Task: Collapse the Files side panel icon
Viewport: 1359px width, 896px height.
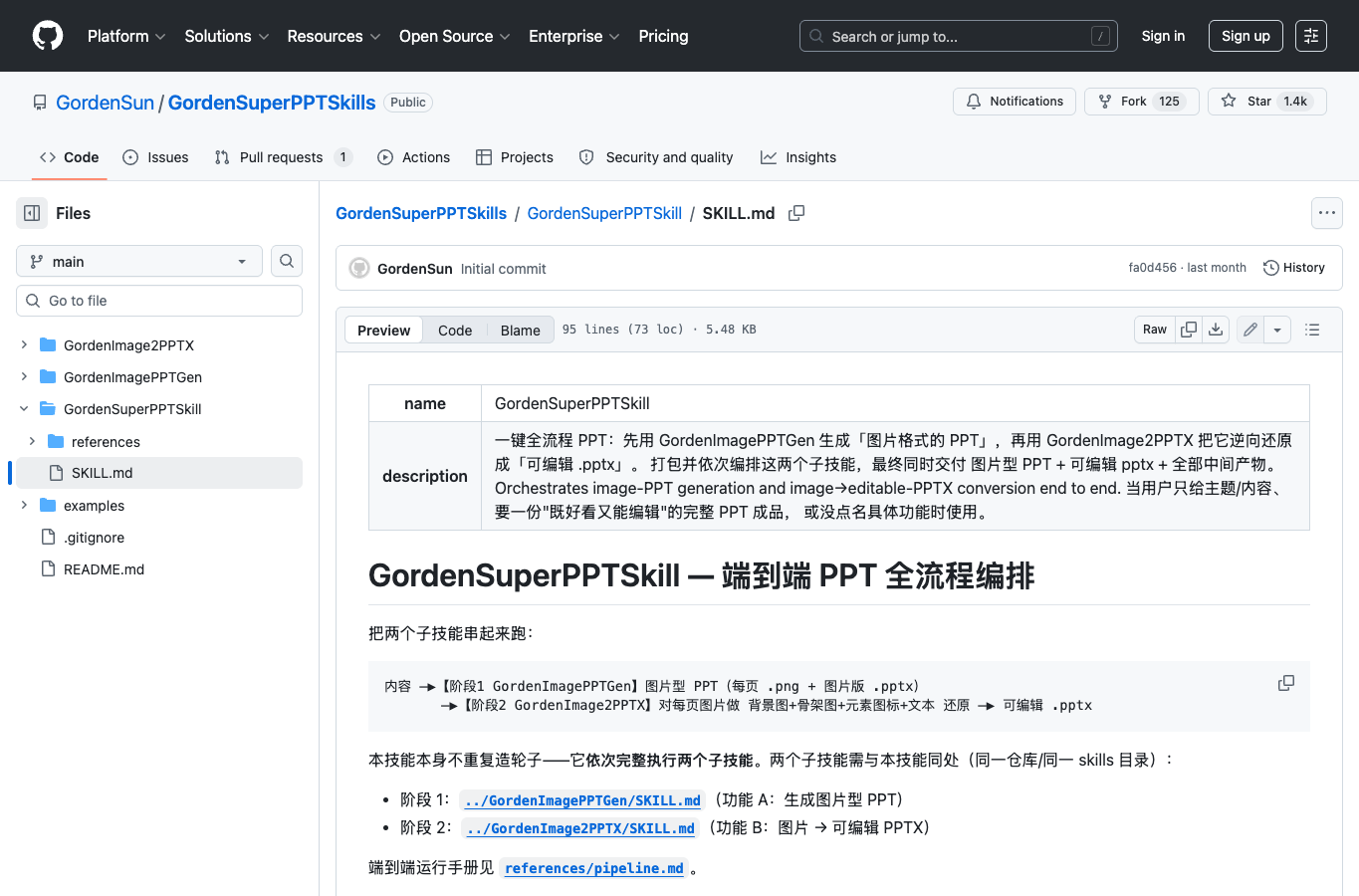Action: 32,213
